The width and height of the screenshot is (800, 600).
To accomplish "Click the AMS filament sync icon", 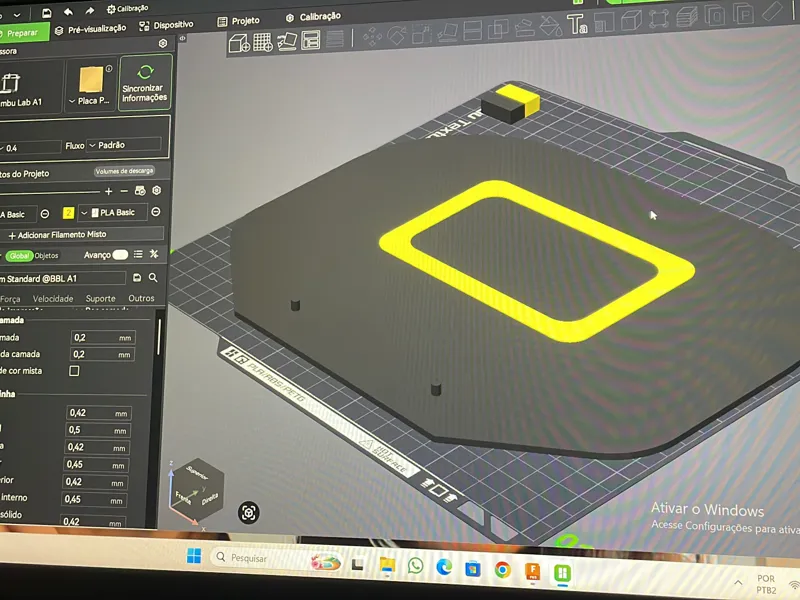I will click(x=140, y=191).
